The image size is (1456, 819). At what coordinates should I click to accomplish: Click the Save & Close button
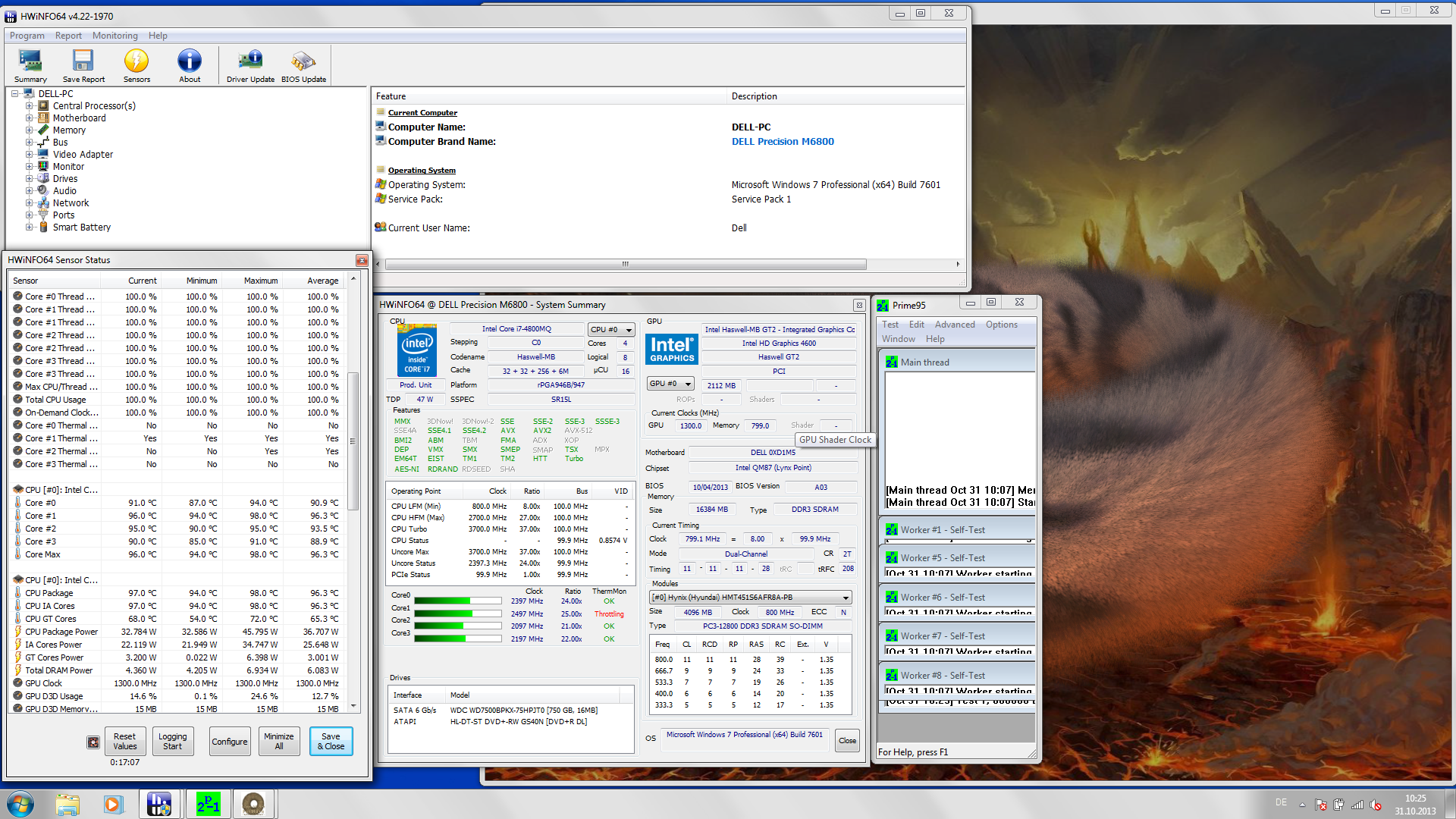tap(331, 742)
